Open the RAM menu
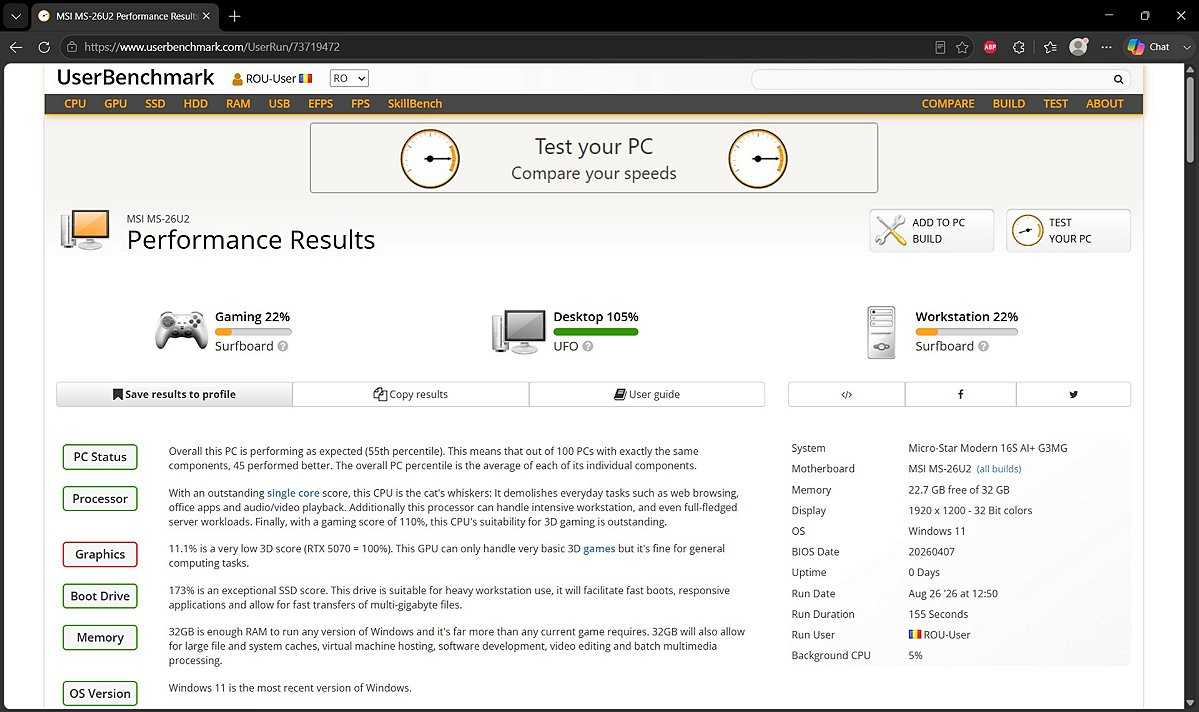Screen dimensions: 1199x712 (238, 104)
